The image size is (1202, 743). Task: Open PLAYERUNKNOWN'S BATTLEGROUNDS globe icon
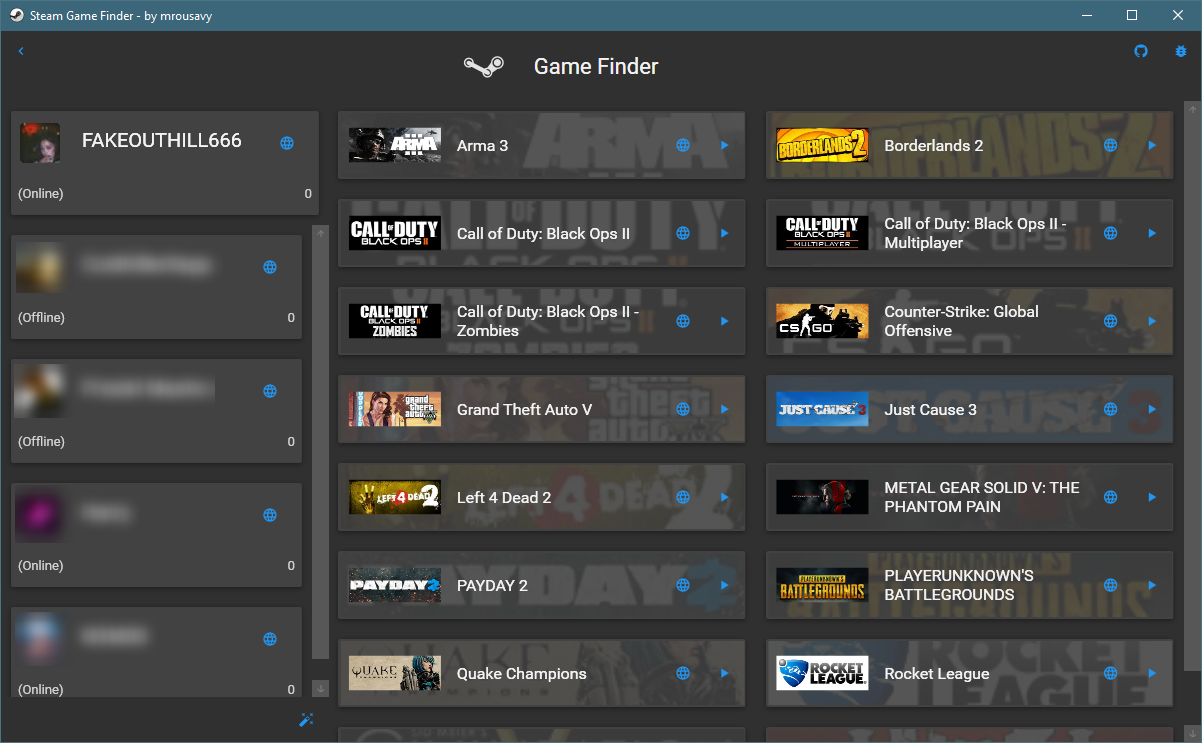[1110, 585]
